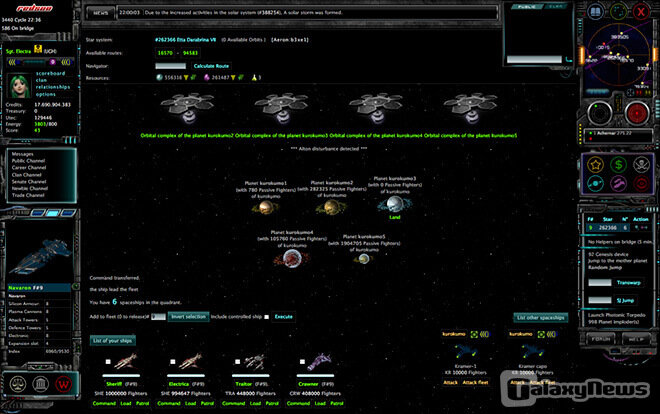
Task: Click orbital complex station of kurokumo5
Action: coord(471,108)
